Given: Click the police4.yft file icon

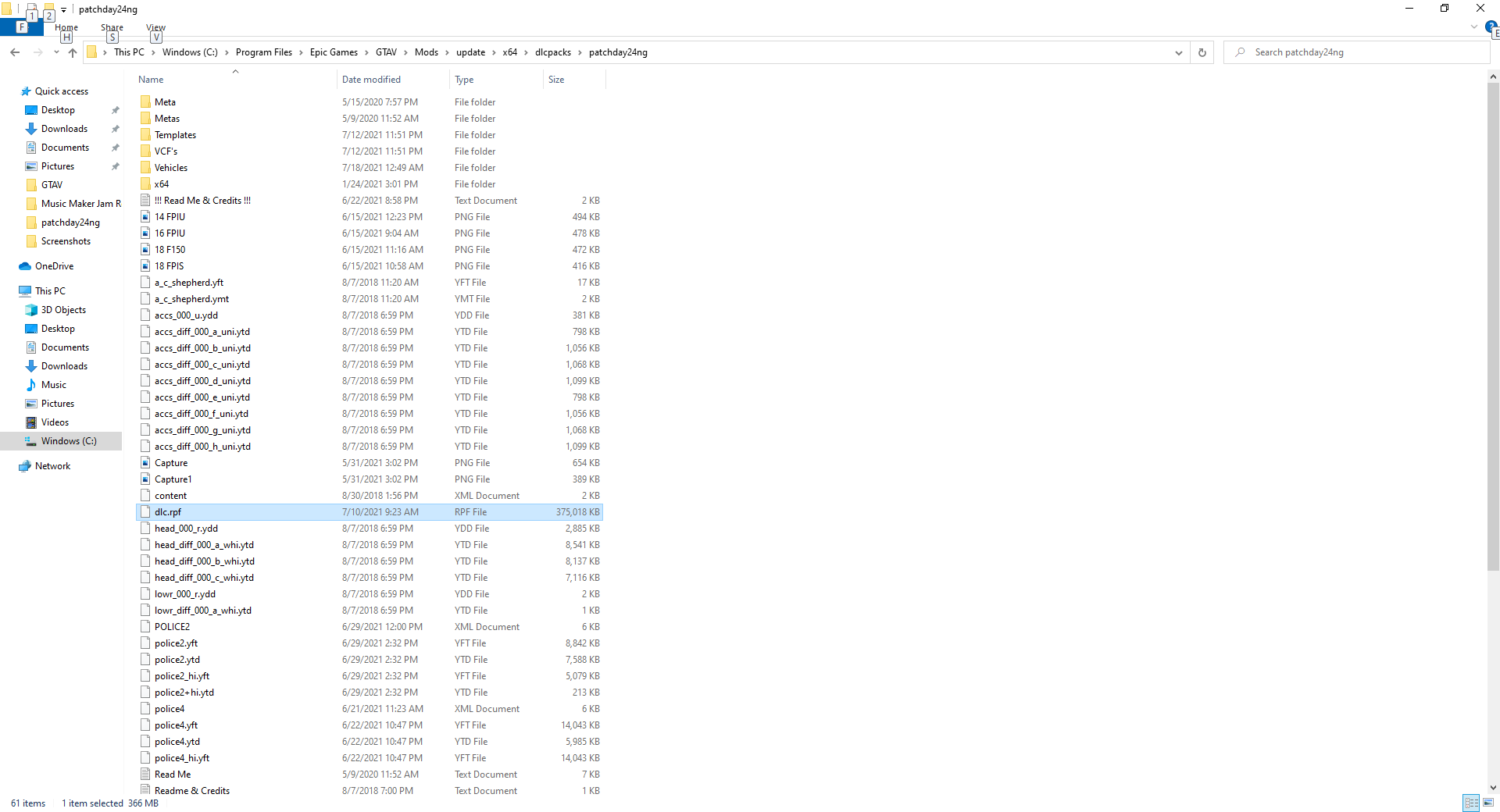Looking at the screenshot, I should 145,725.
